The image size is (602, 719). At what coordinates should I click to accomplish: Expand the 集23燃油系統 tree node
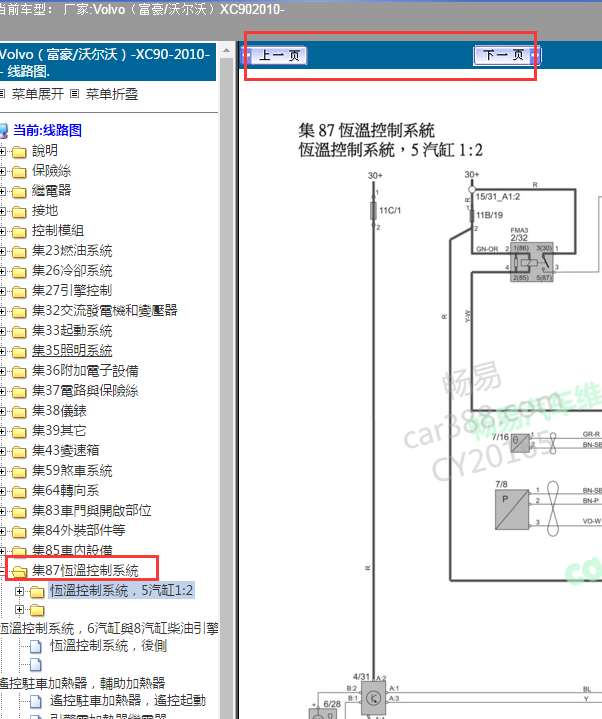pos(2,251)
